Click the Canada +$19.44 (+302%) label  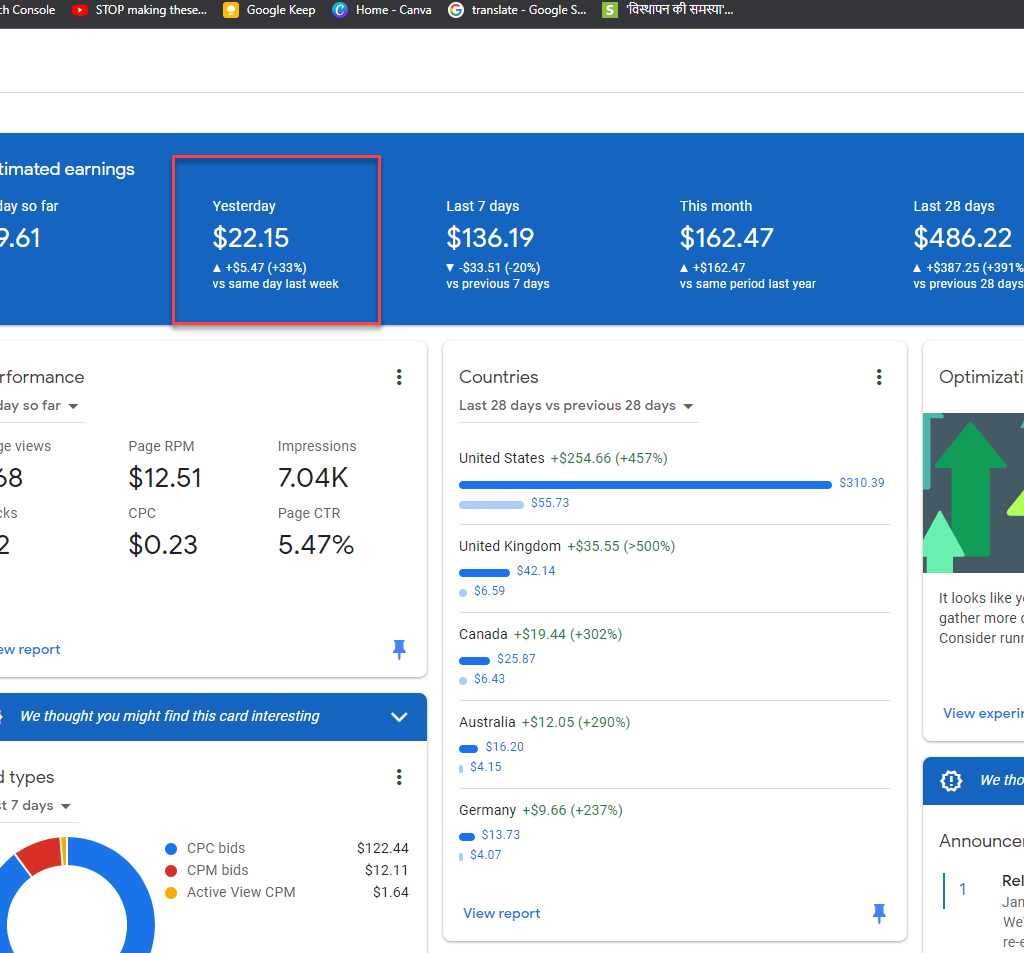[568, 634]
